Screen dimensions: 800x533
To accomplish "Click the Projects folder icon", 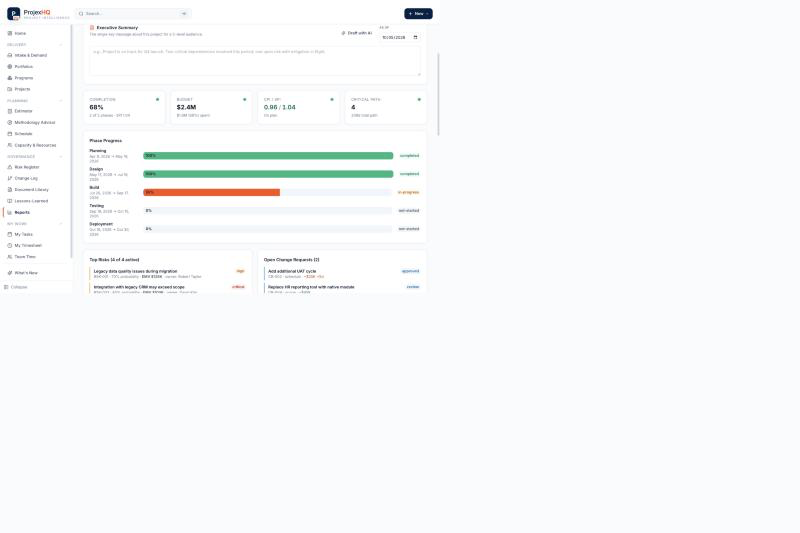I will click(x=10, y=89).
